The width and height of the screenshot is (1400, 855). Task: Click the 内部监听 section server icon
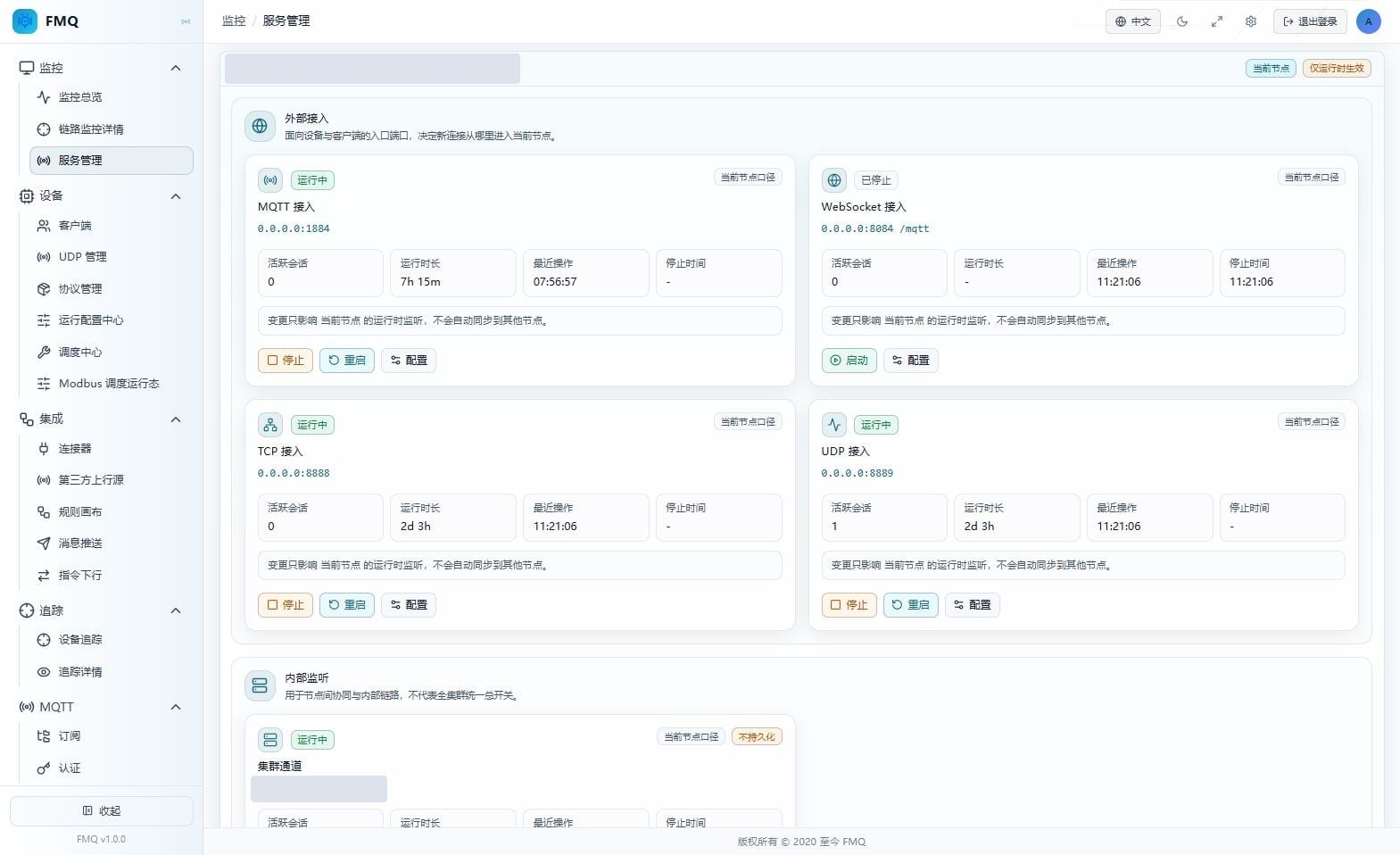pyautogui.click(x=260, y=685)
